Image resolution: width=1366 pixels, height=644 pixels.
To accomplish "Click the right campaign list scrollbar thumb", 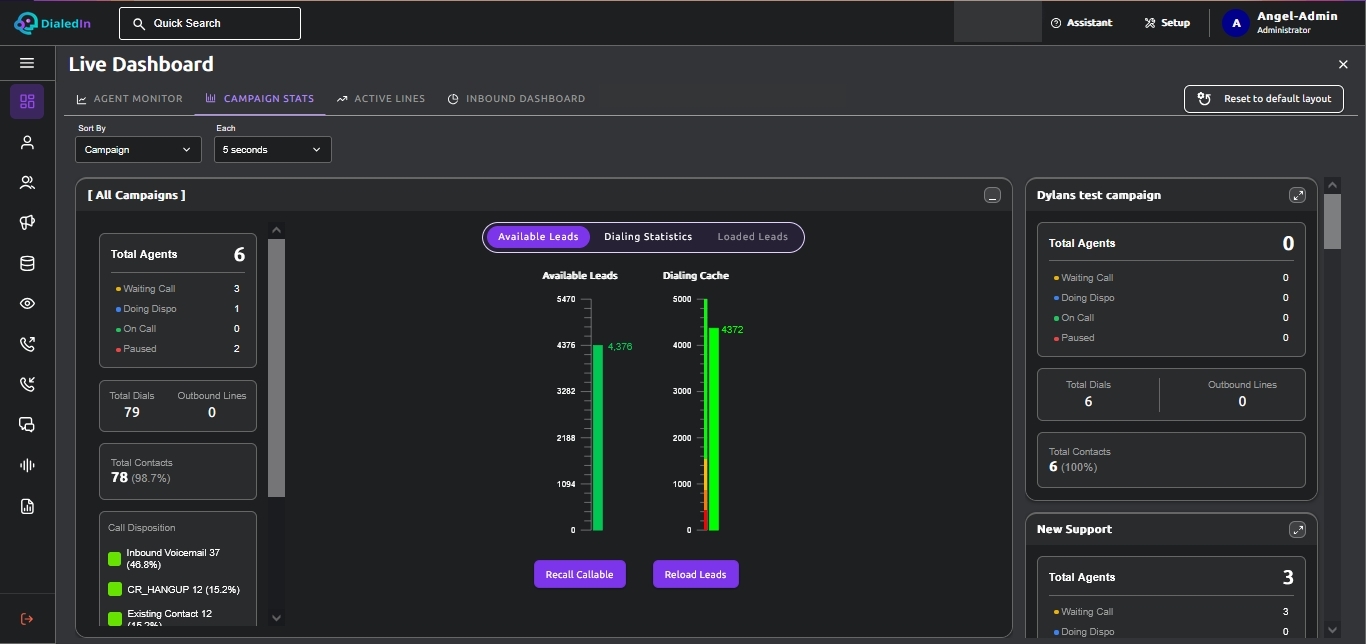I will (x=1332, y=221).
